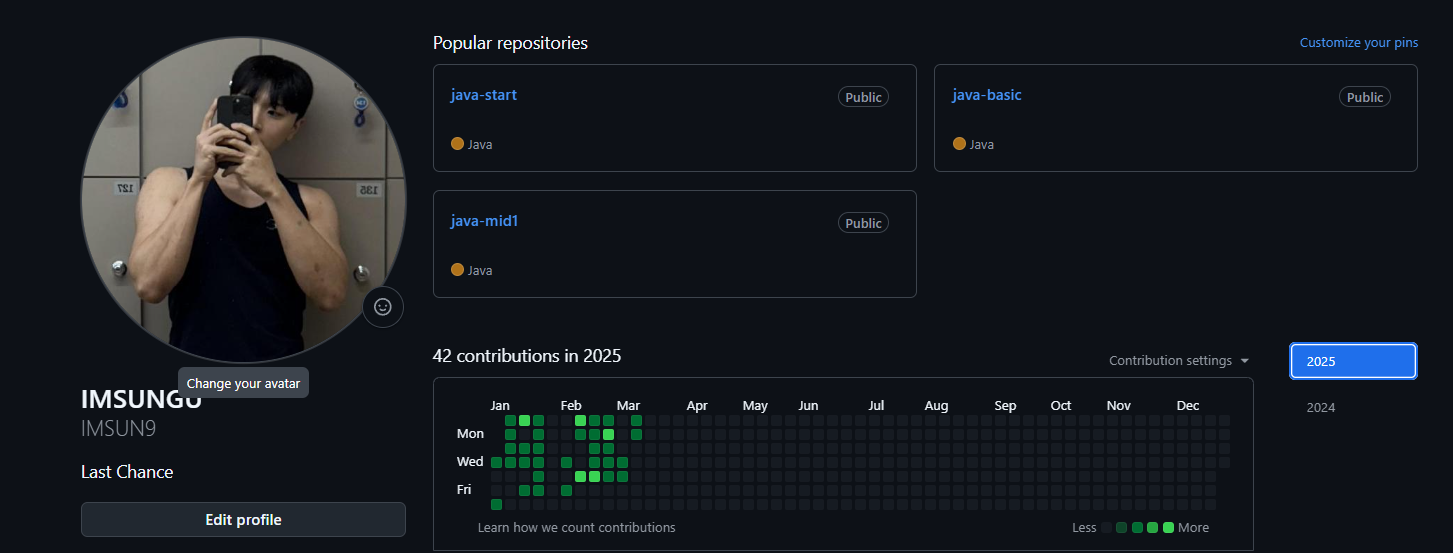The height and width of the screenshot is (553, 1453).
Task: Click Learn how we count contributions
Action: (x=576, y=528)
